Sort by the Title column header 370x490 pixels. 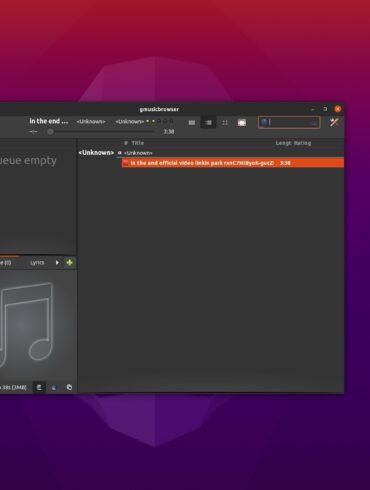[x=138, y=143]
